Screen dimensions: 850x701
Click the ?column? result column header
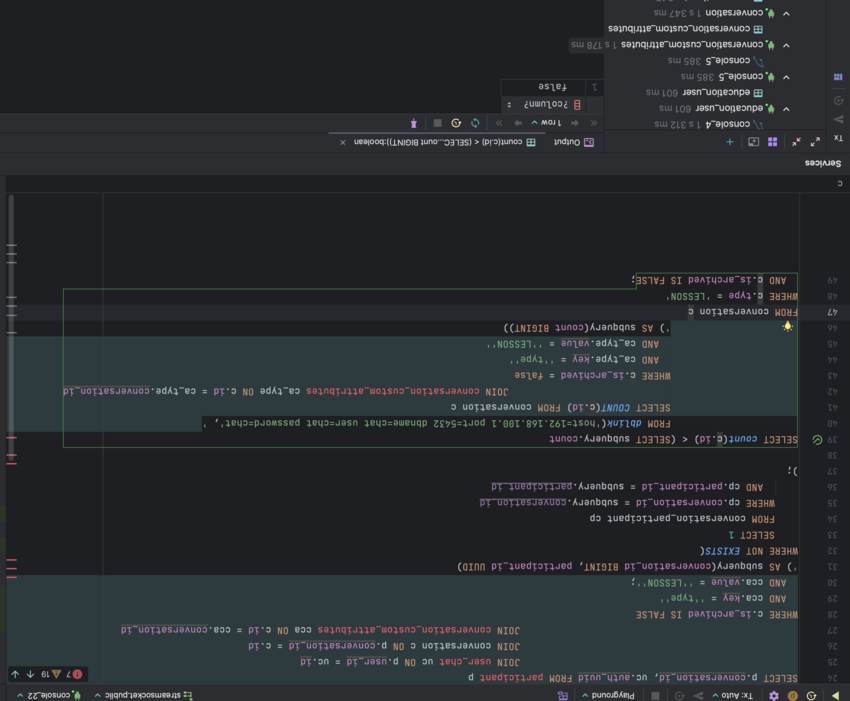pyautogui.click(x=544, y=104)
